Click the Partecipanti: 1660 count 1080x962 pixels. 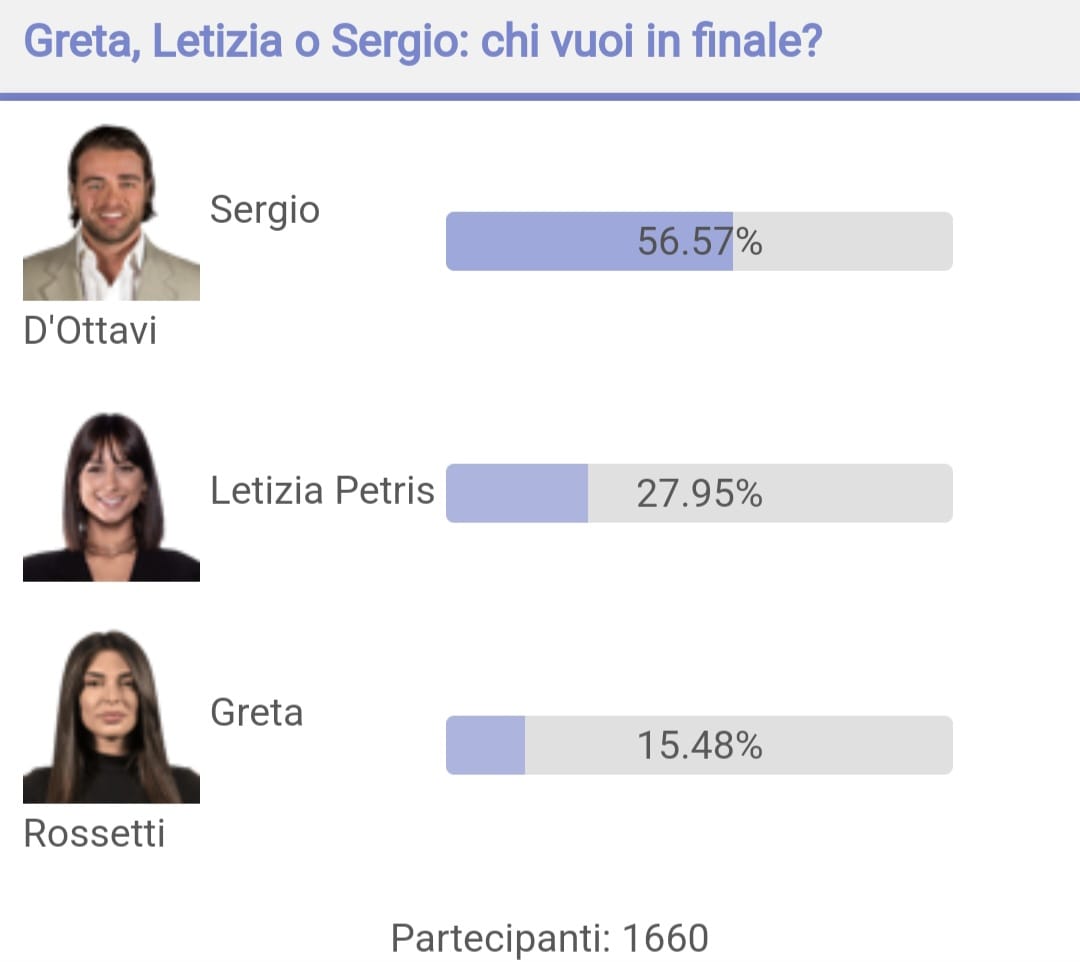(x=550, y=938)
